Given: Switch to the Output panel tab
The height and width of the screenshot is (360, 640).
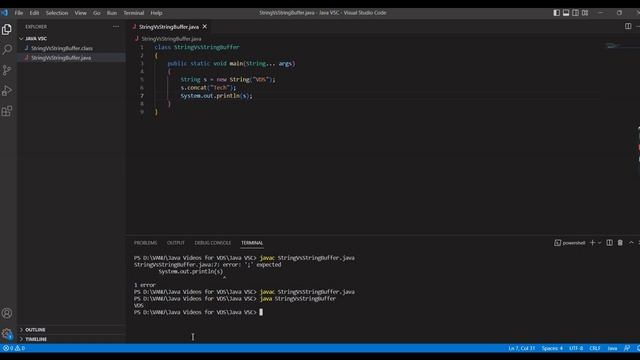Looking at the screenshot, I should click(176, 243).
